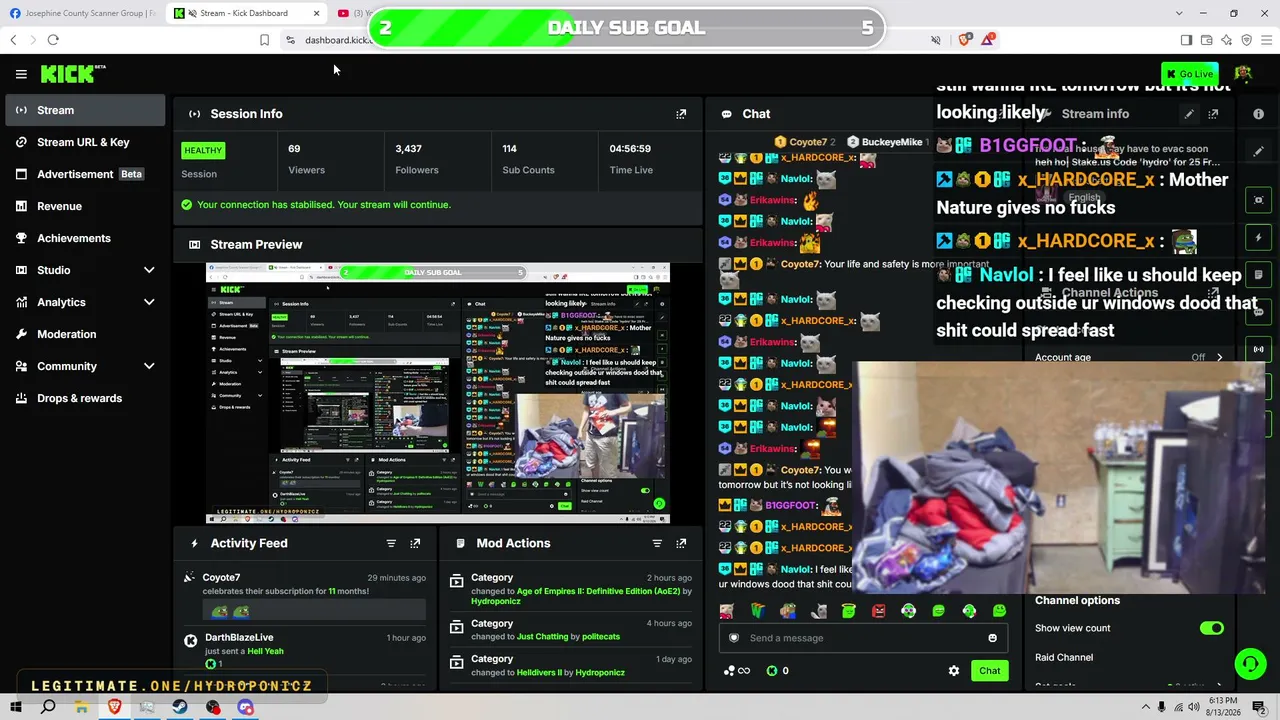Filter the Mod Actions list

[x=657, y=543]
